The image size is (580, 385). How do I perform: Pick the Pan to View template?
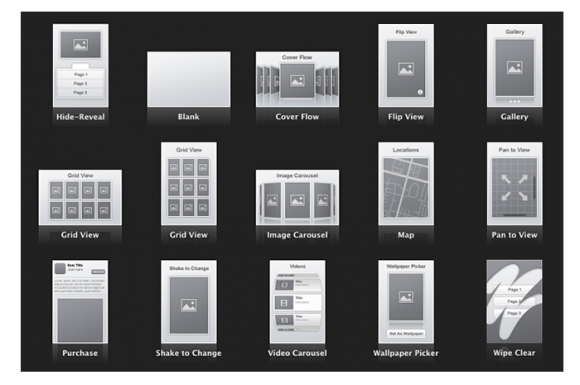[515, 184]
